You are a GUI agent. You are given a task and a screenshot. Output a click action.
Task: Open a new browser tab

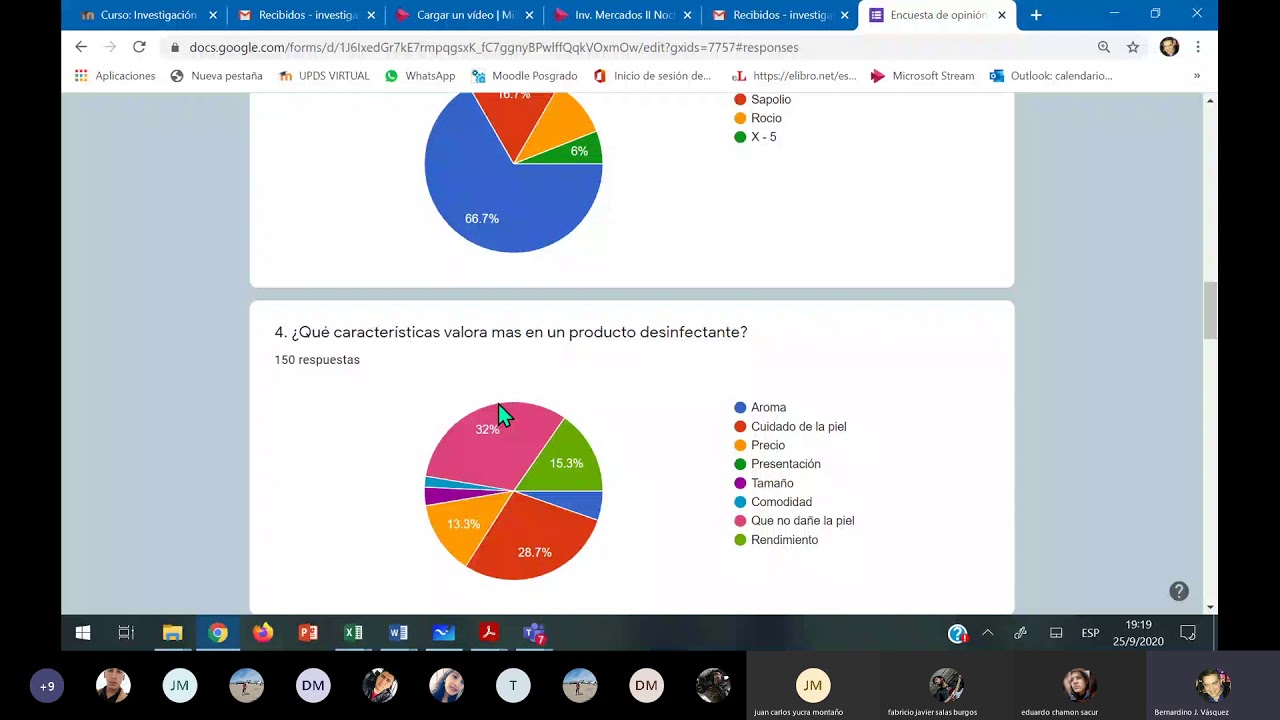[1036, 15]
